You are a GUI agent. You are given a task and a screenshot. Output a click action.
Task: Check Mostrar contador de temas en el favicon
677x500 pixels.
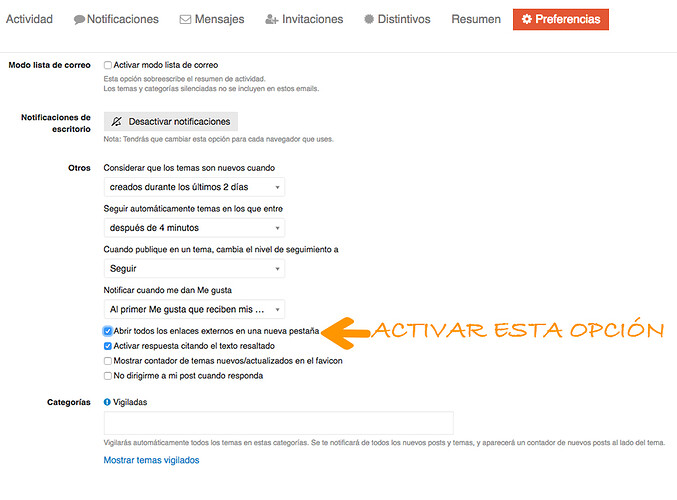click(x=108, y=361)
